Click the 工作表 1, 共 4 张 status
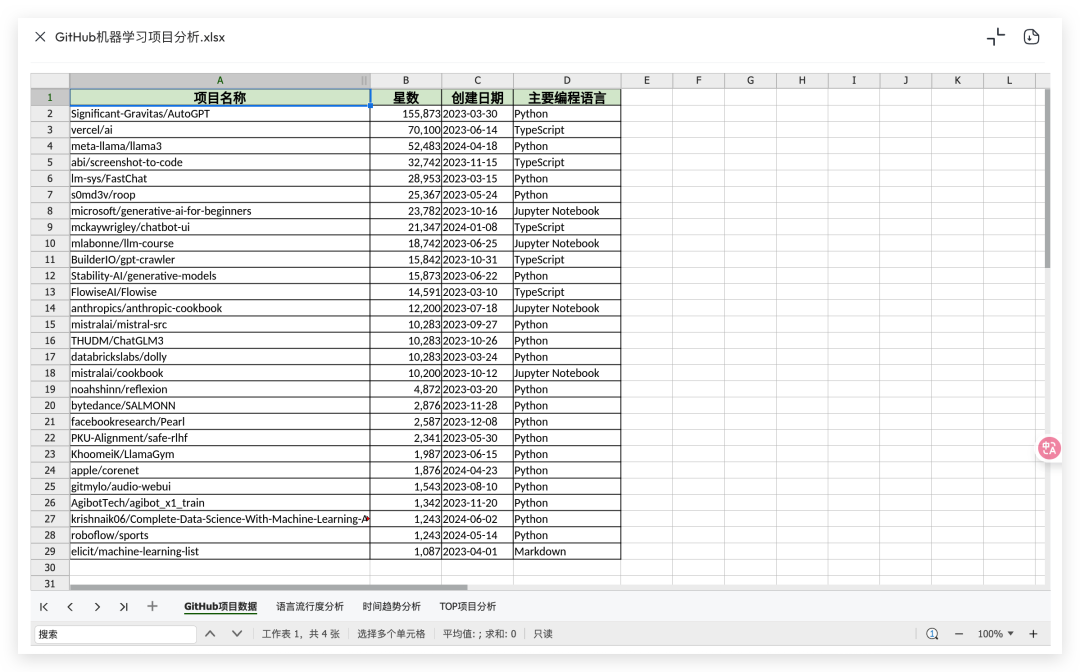1080x672 pixels. point(300,634)
